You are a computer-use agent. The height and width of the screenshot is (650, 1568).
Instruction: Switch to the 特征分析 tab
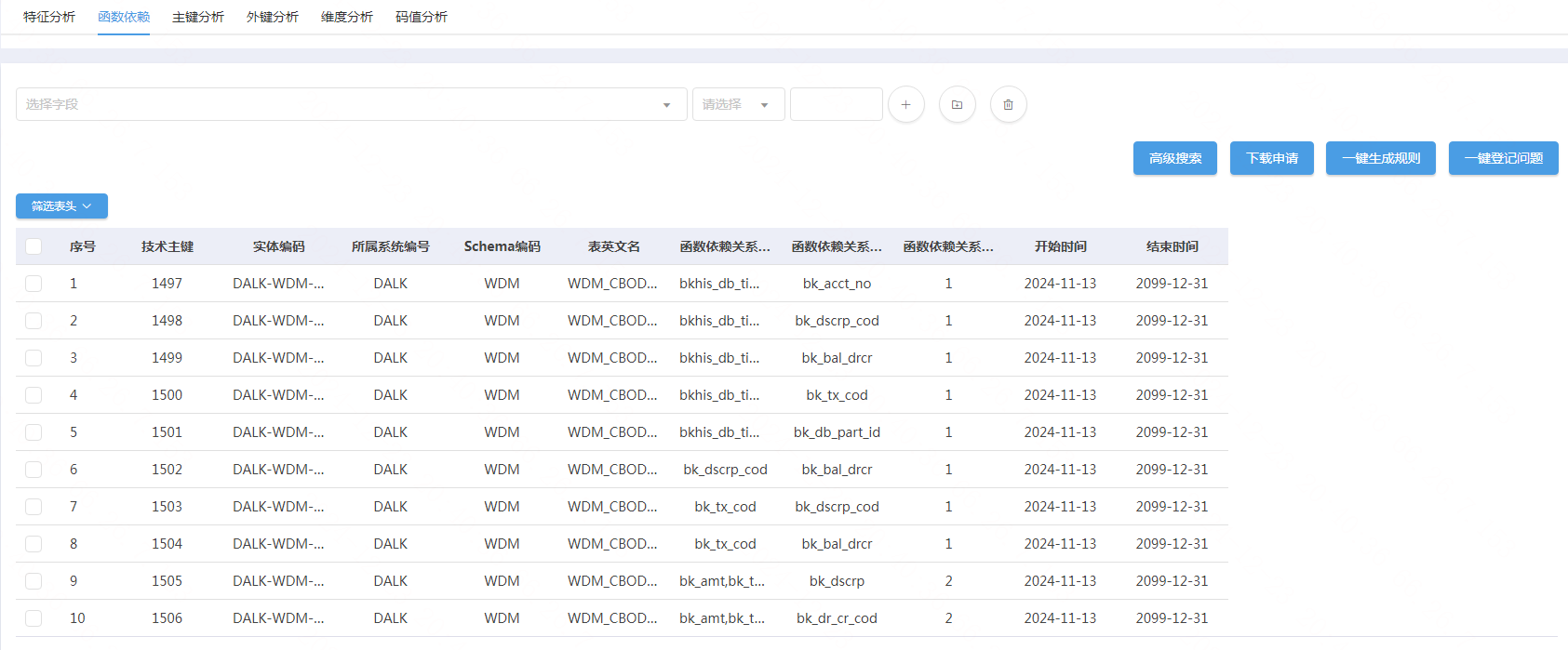point(49,17)
